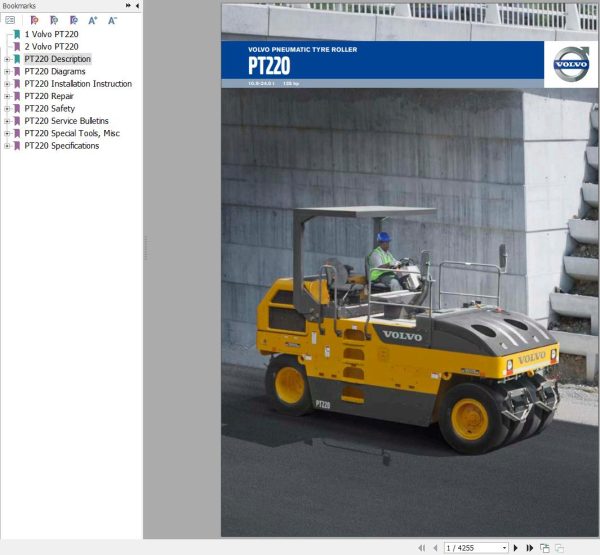Expand the PT220 Installation Instruction node

[7, 84]
